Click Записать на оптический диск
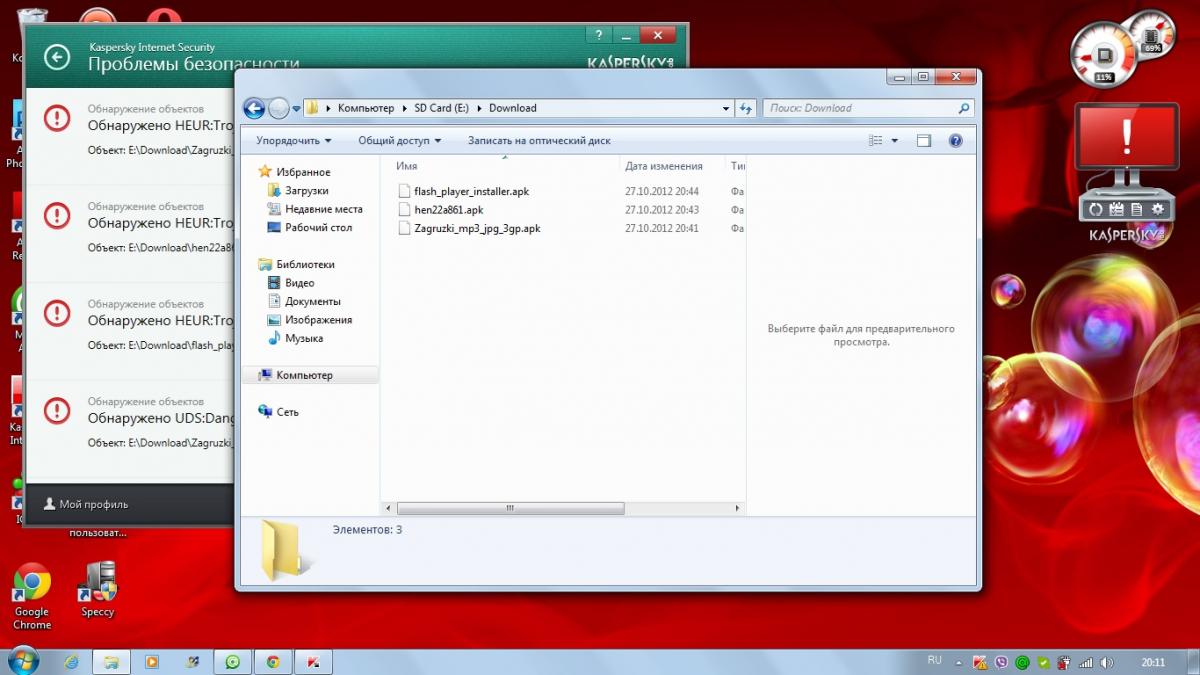Screen dimensions: 1200x675 (539, 141)
